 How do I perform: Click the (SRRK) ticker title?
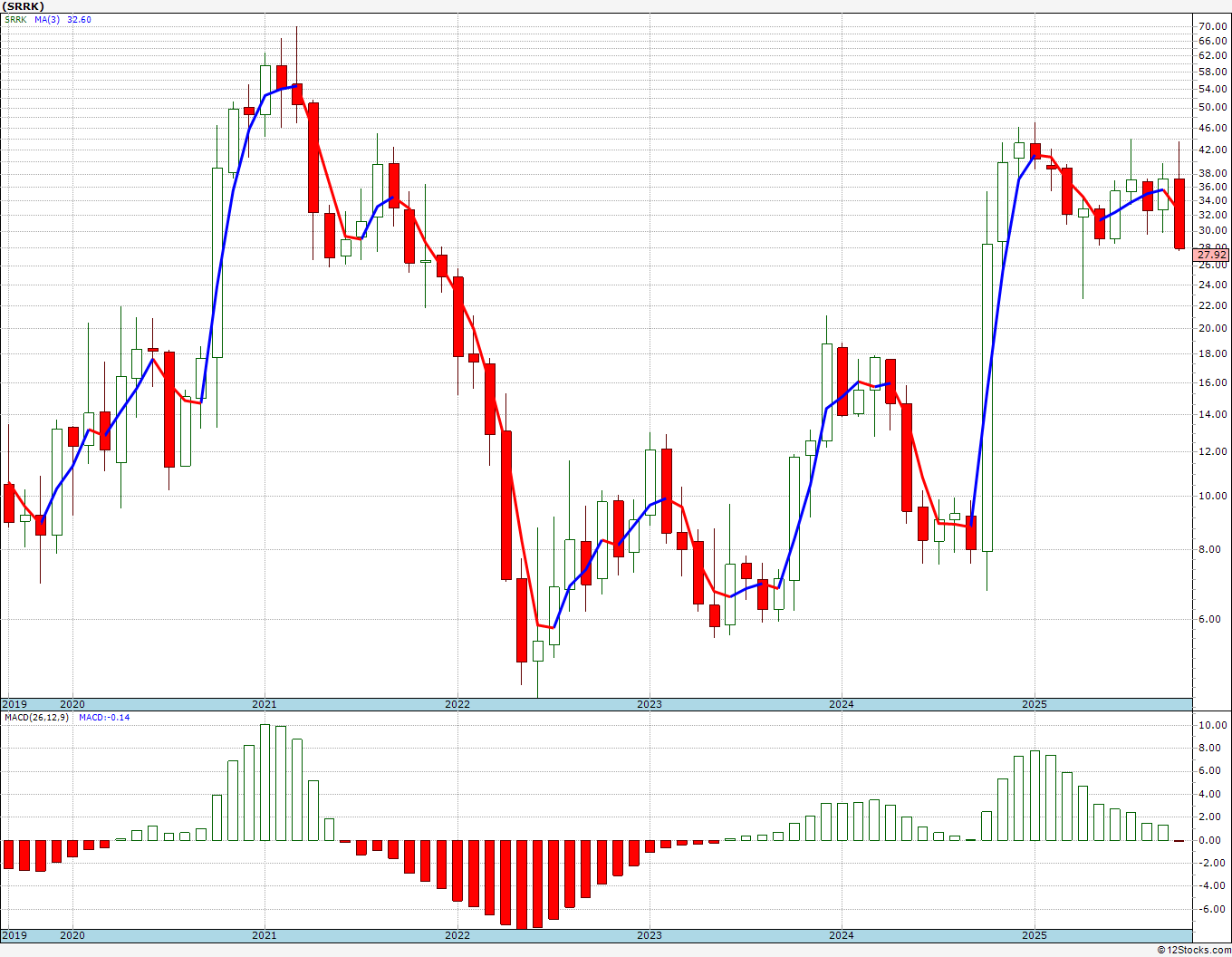click(x=23, y=5)
